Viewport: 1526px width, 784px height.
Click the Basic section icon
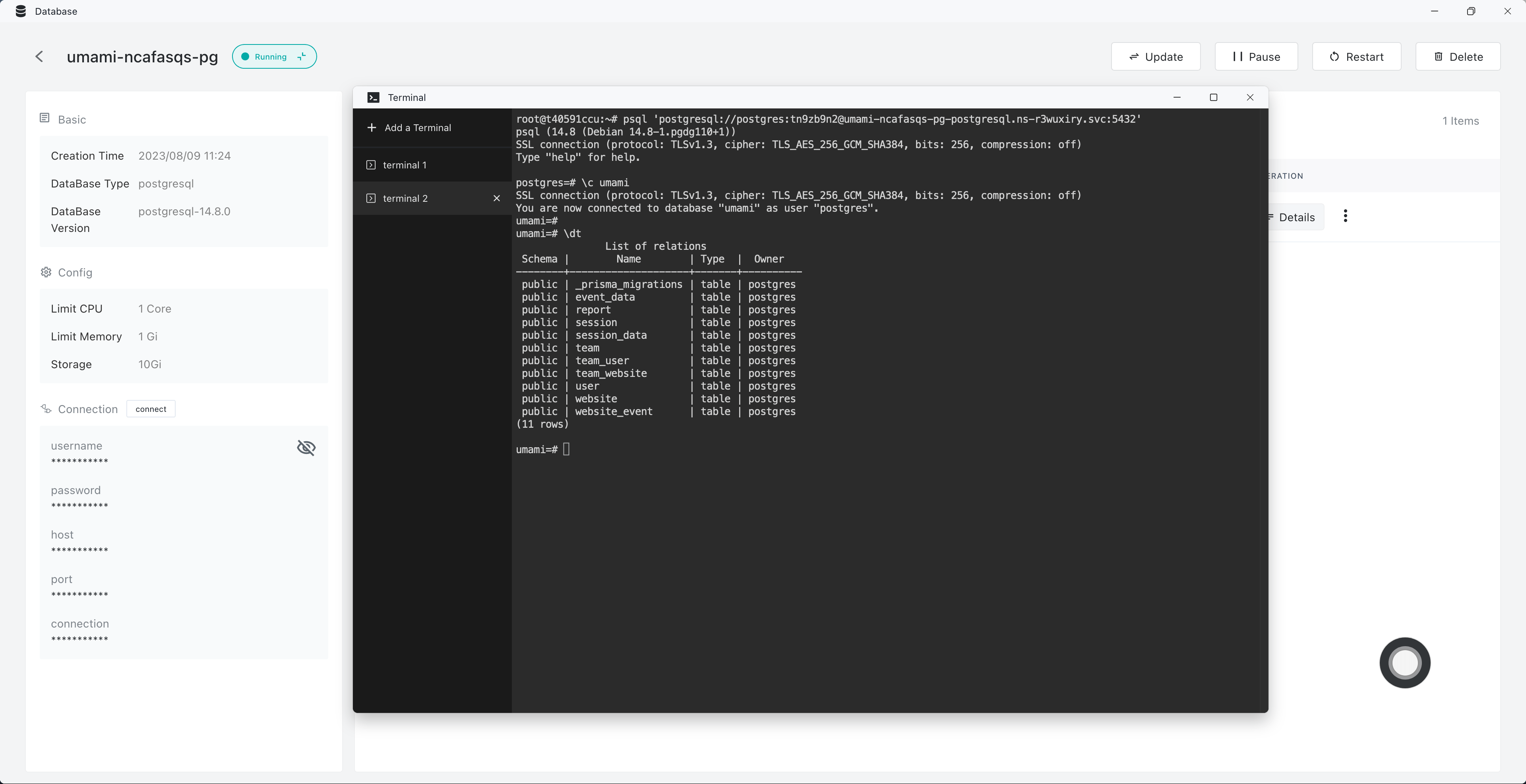click(x=45, y=118)
